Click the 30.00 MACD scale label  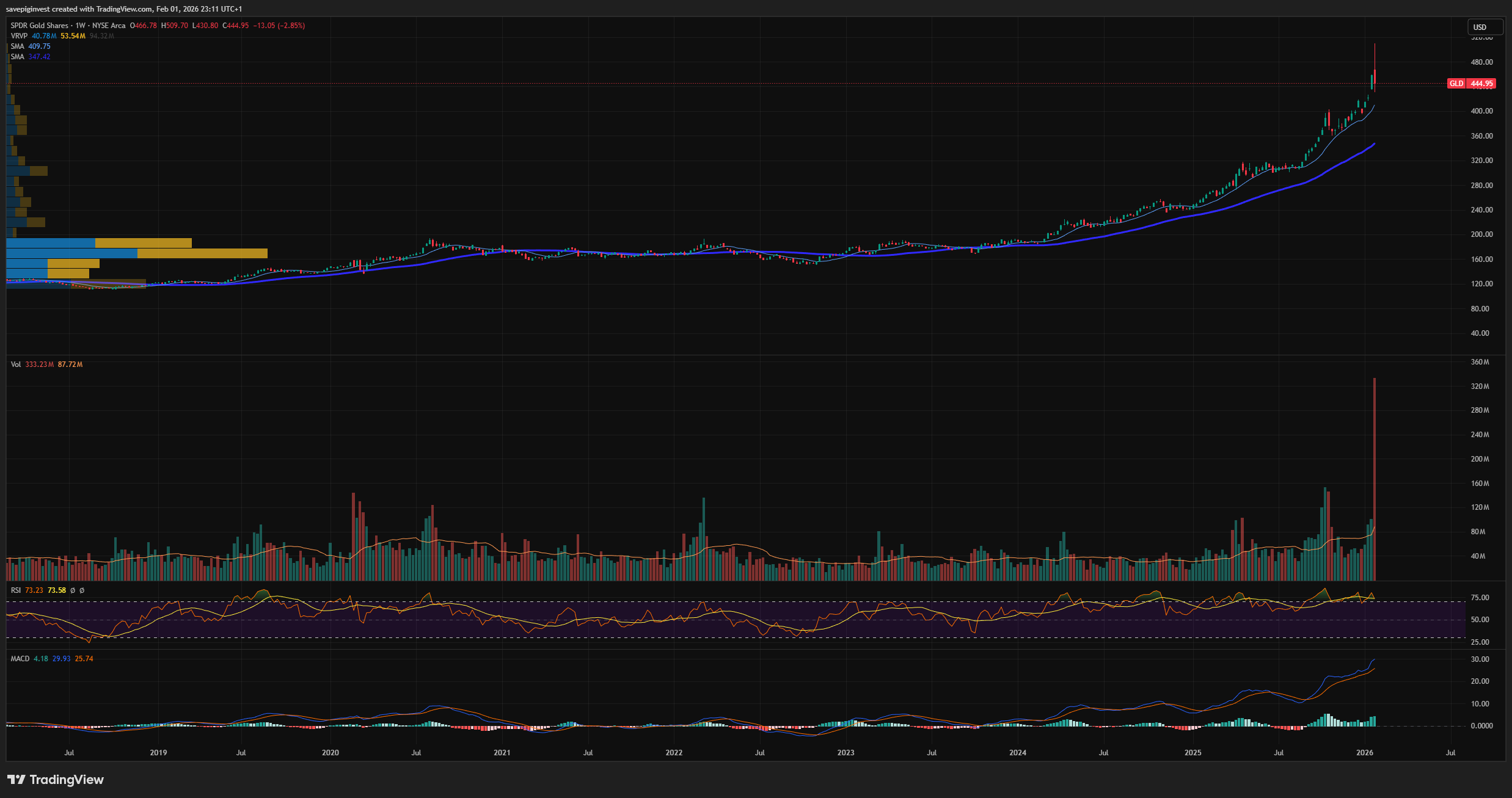1480,659
